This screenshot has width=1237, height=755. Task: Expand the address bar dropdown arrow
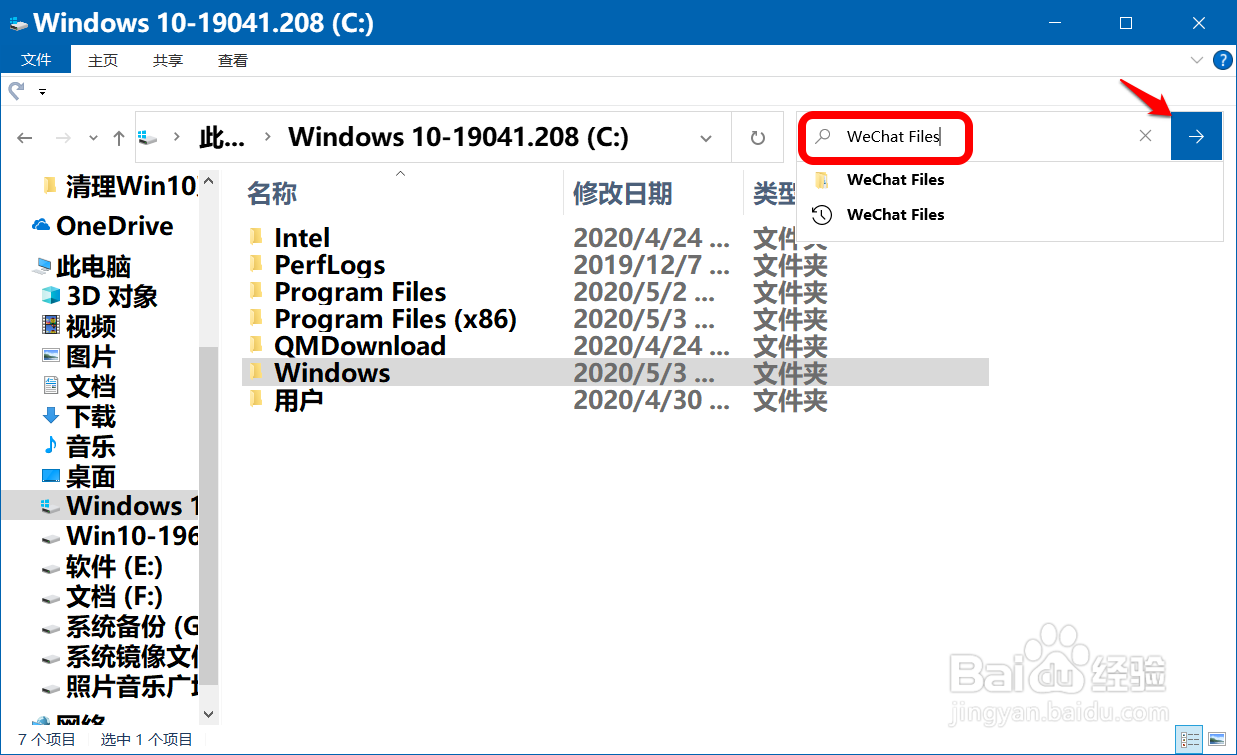coord(706,137)
